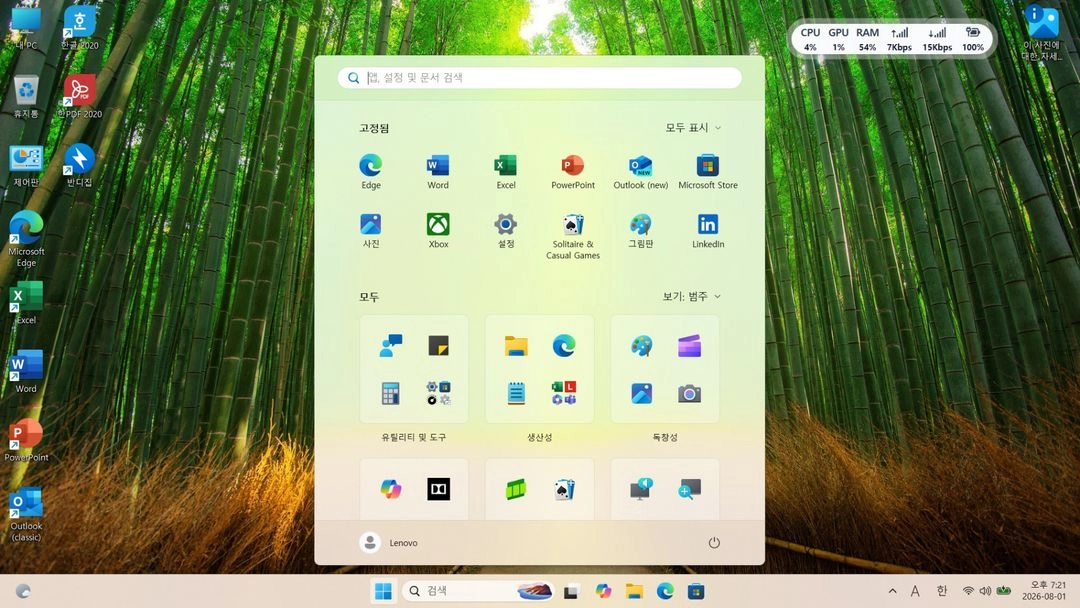
Task: Open Edge from the taskbar
Action: 665,591
